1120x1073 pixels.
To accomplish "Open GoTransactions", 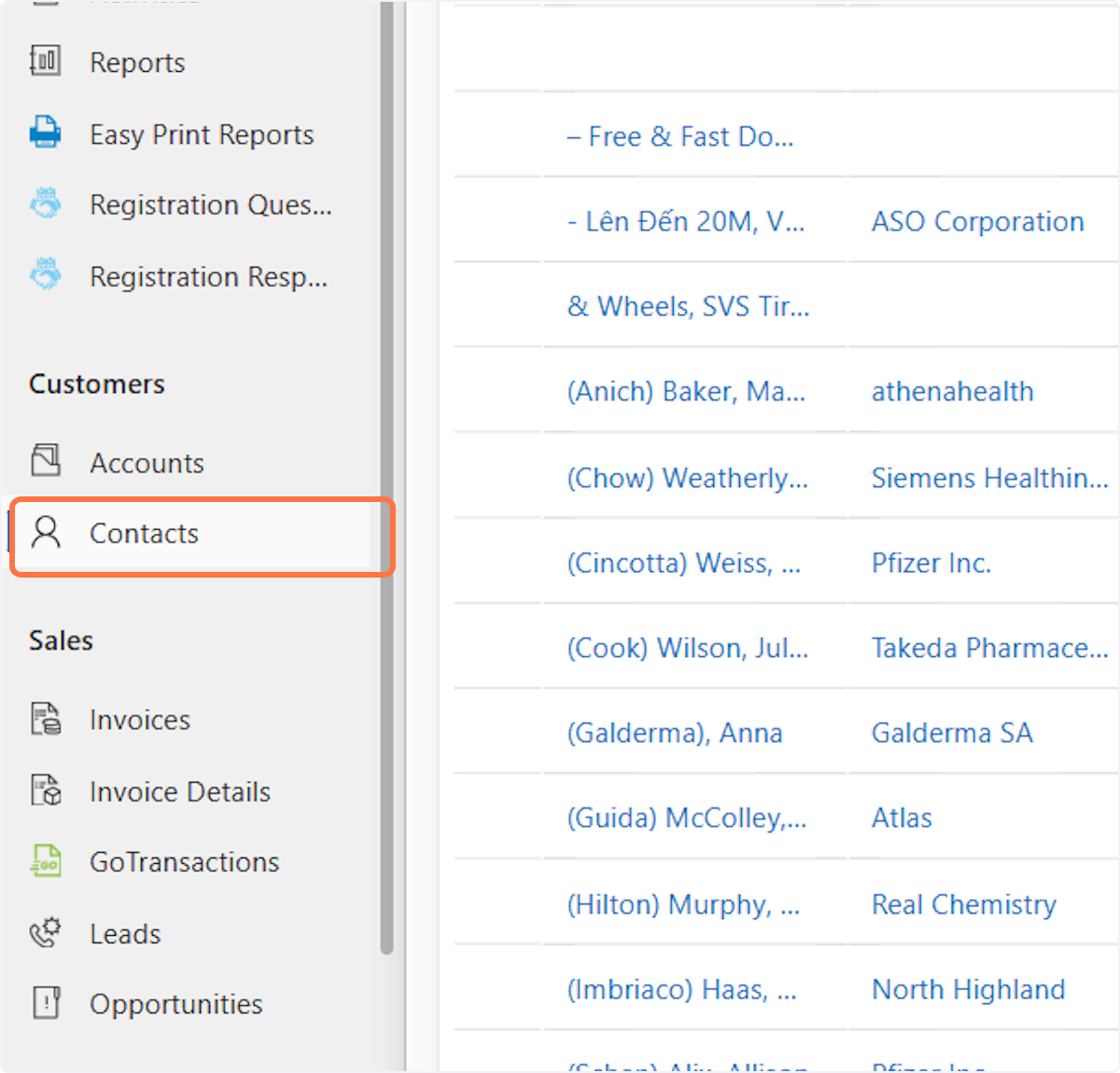I will click(185, 861).
